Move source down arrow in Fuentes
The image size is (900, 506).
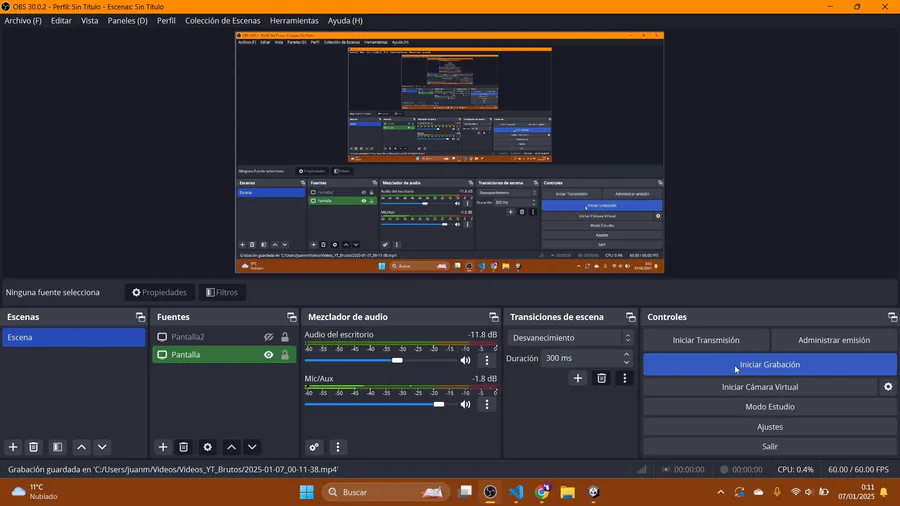coord(252,447)
